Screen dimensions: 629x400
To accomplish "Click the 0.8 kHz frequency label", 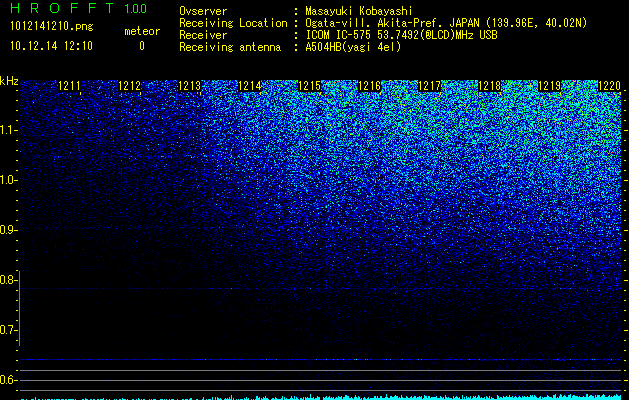I will [8, 280].
